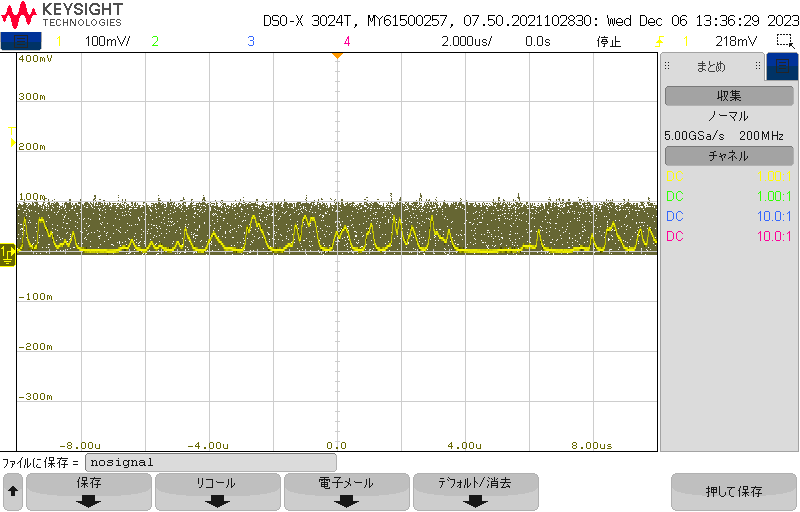This screenshot has height=512, width=800.
Task: Click the 押して保存 button
Action: [x=734, y=492]
